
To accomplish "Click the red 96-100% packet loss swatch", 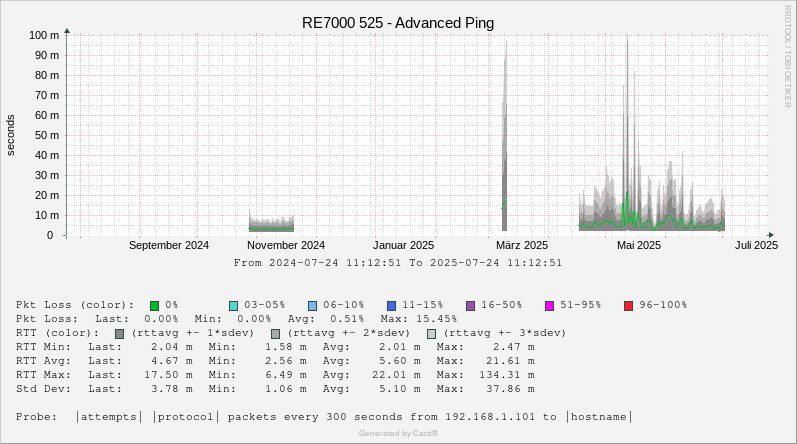I will pyautogui.click(x=628, y=305).
